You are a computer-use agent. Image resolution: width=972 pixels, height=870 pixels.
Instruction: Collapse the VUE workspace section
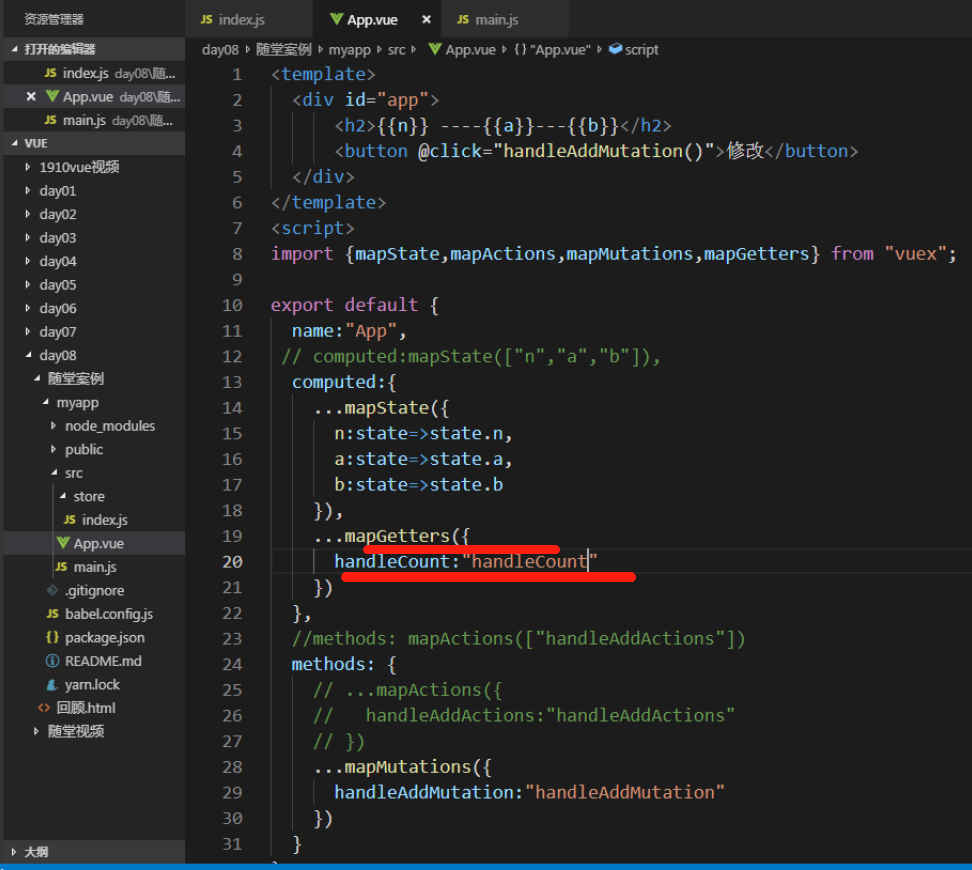pos(14,143)
